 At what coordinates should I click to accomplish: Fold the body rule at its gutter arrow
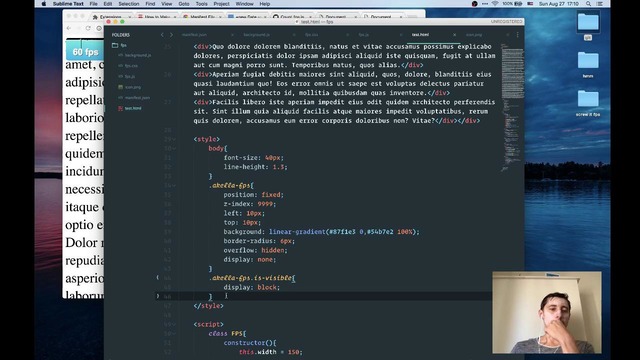click(175, 149)
